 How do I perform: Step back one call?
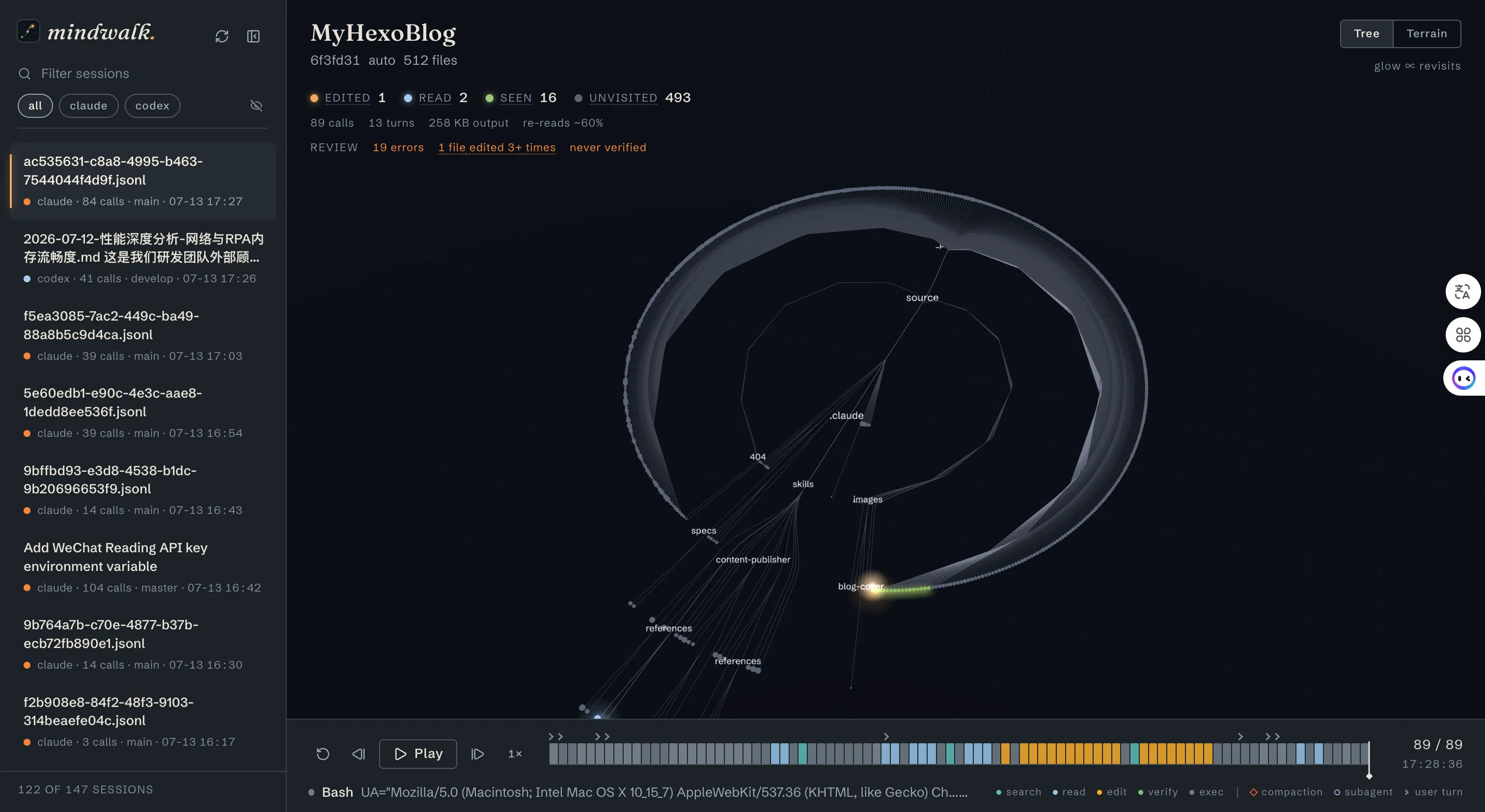point(358,754)
